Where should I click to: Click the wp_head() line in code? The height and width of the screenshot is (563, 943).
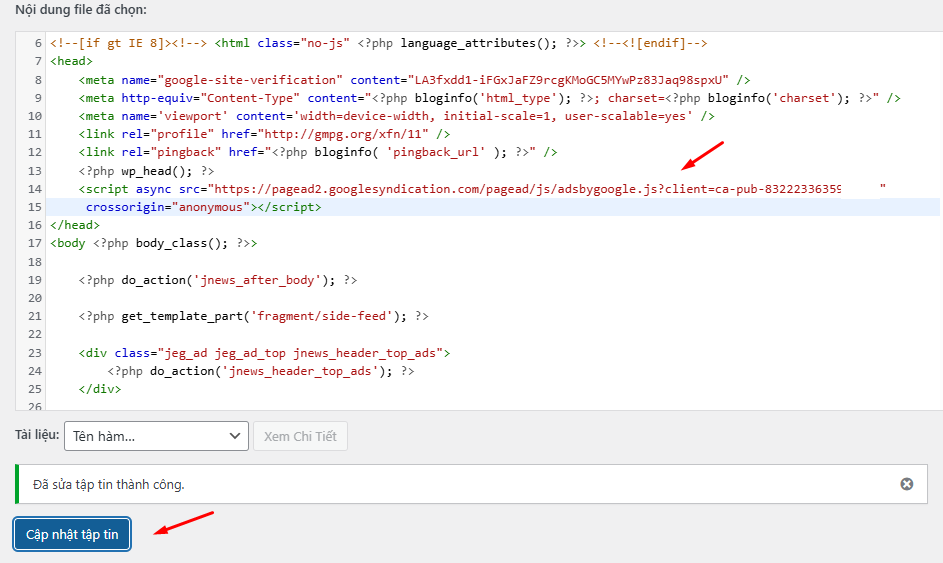coord(146,171)
